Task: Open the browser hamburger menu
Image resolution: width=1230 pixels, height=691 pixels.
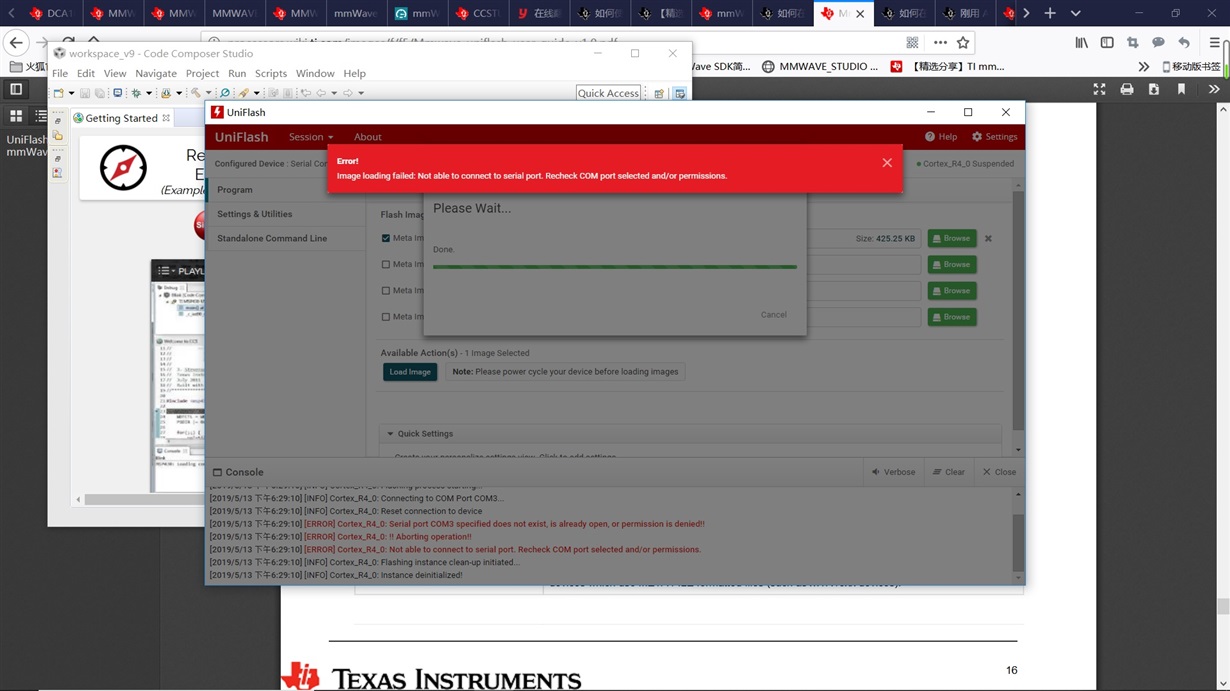Action: click(1214, 43)
